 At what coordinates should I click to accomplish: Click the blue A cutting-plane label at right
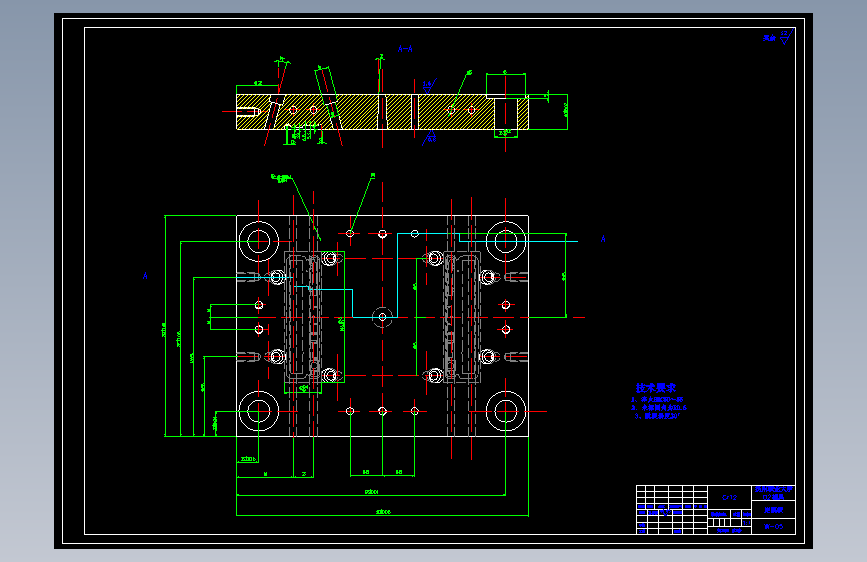pyautogui.click(x=603, y=239)
